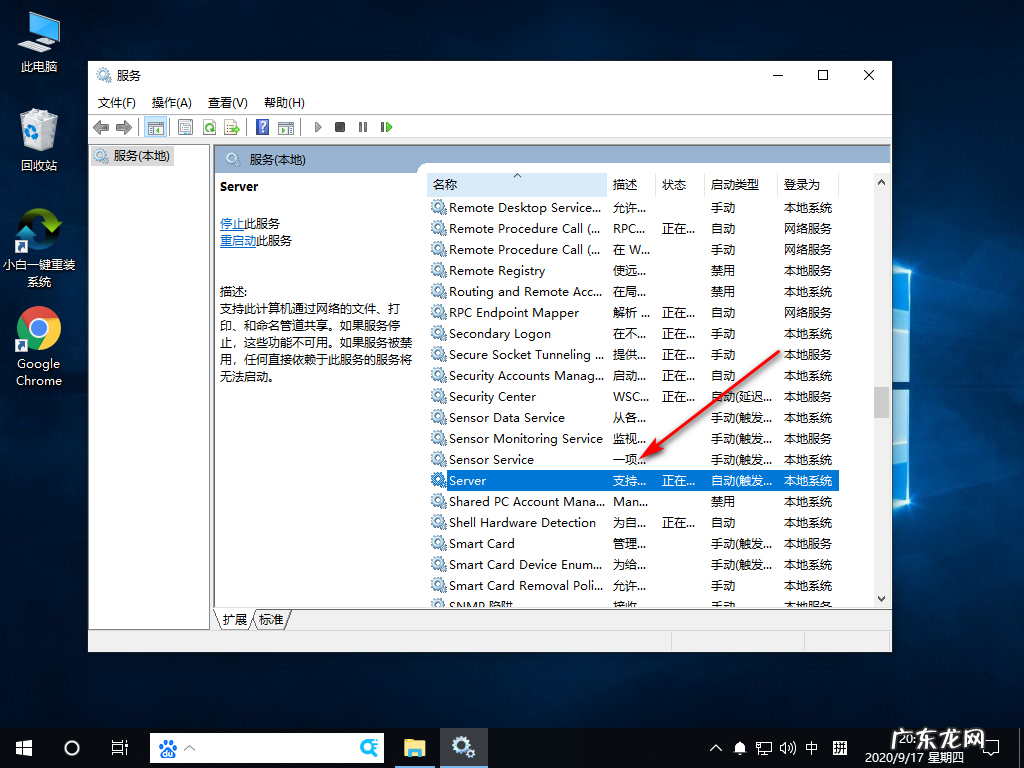Export the services list
The height and width of the screenshot is (768, 1024).
coord(231,127)
